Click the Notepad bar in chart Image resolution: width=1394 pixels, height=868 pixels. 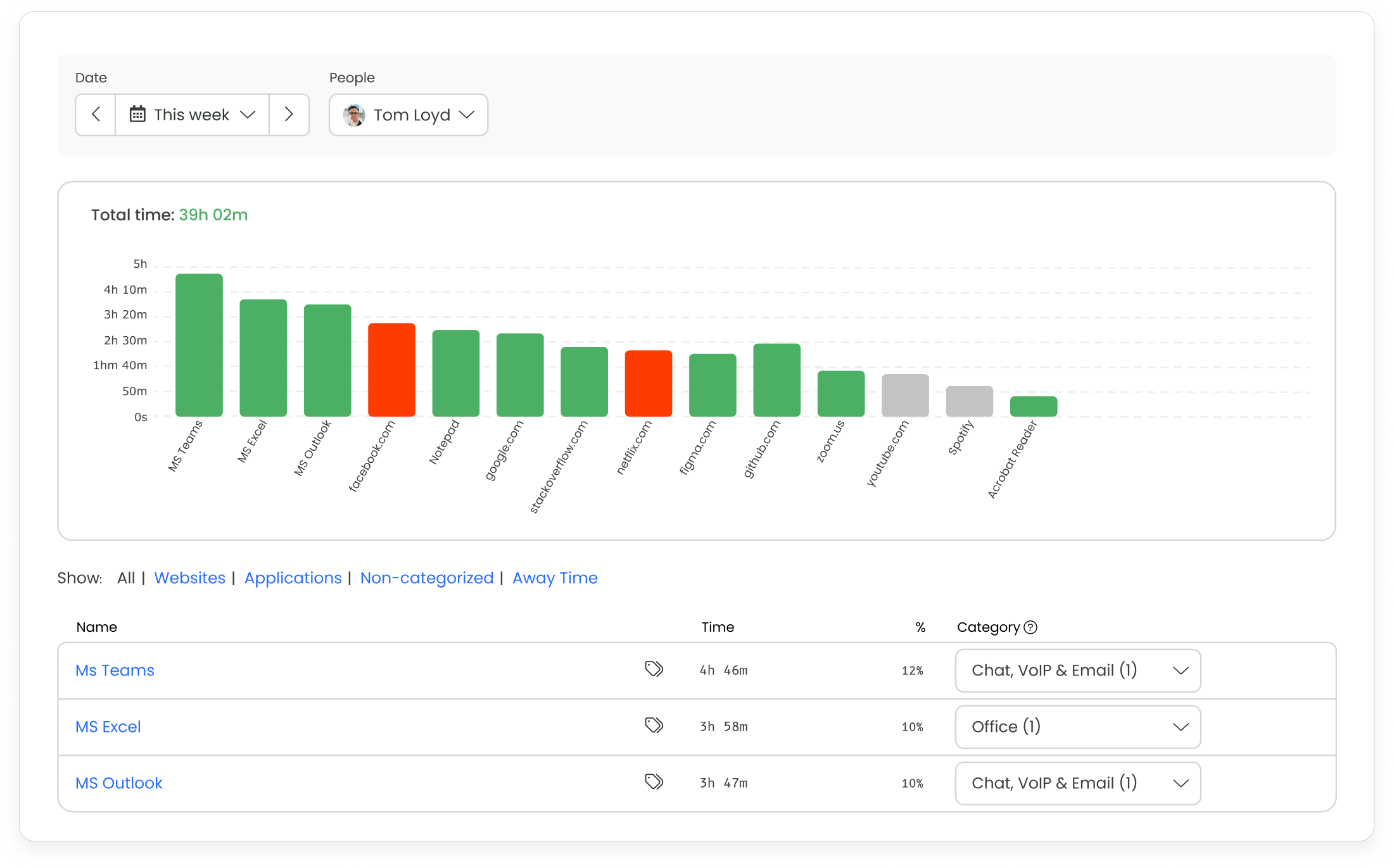point(456,373)
